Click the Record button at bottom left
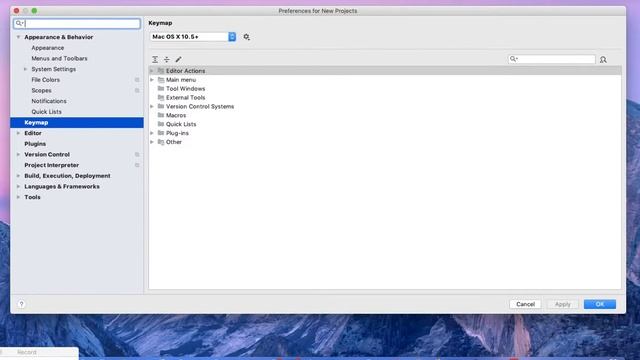 tap(27, 352)
